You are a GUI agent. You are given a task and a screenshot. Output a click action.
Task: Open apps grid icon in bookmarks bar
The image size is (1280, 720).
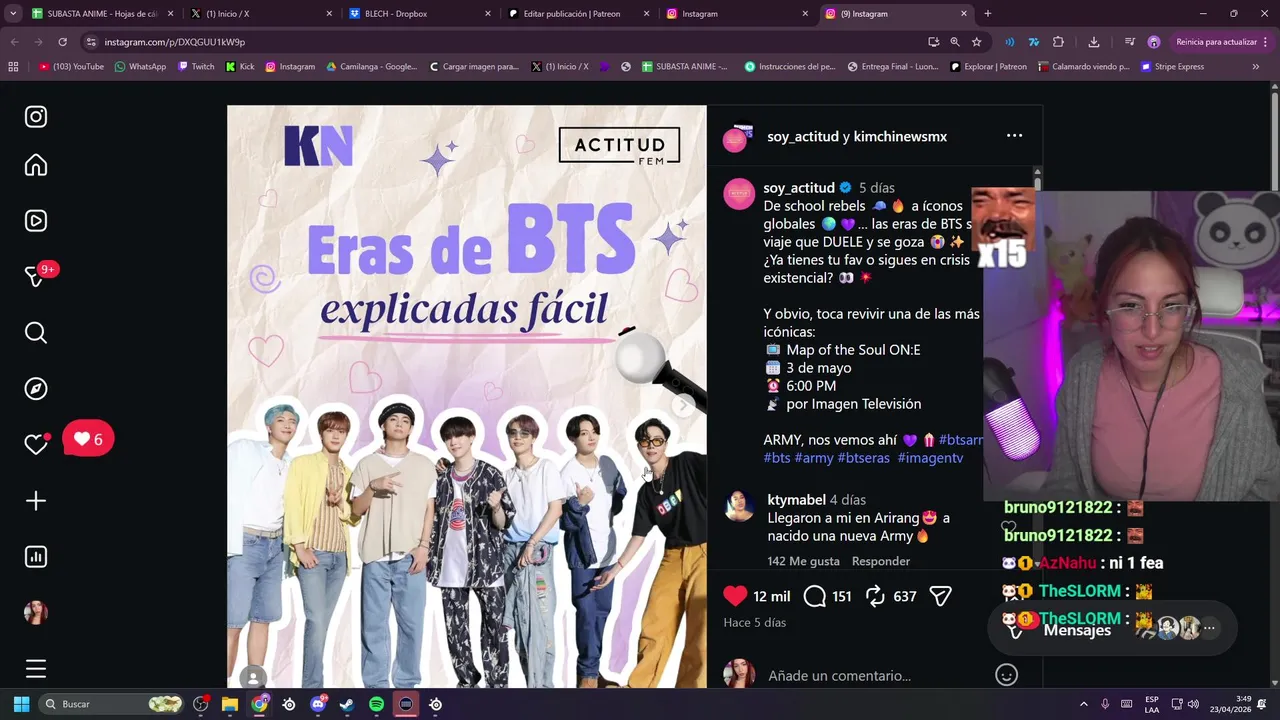pyautogui.click(x=13, y=67)
